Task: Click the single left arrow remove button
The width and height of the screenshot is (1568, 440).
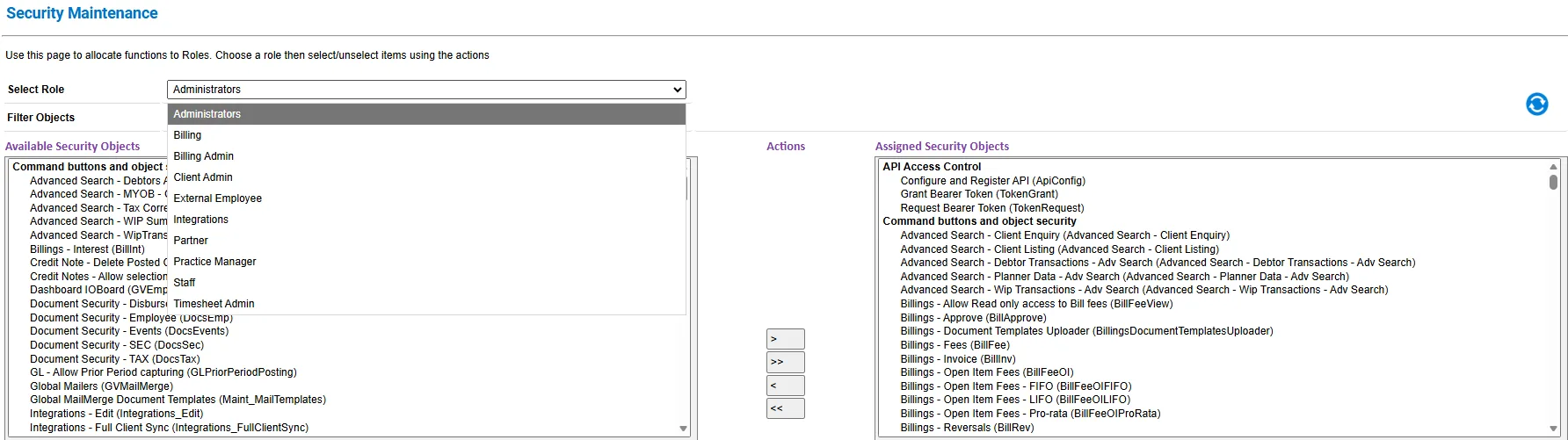Action: click(x=785, y=386)
